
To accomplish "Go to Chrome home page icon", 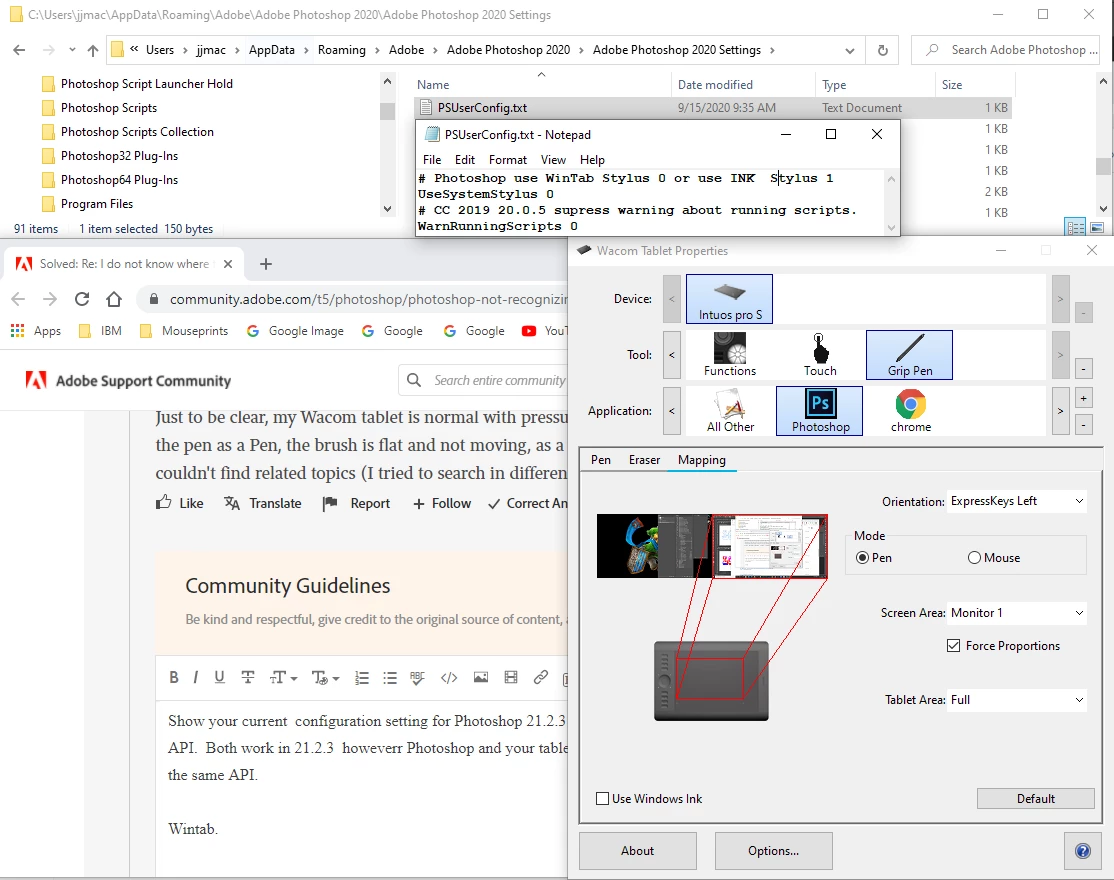I will point(114,299).
